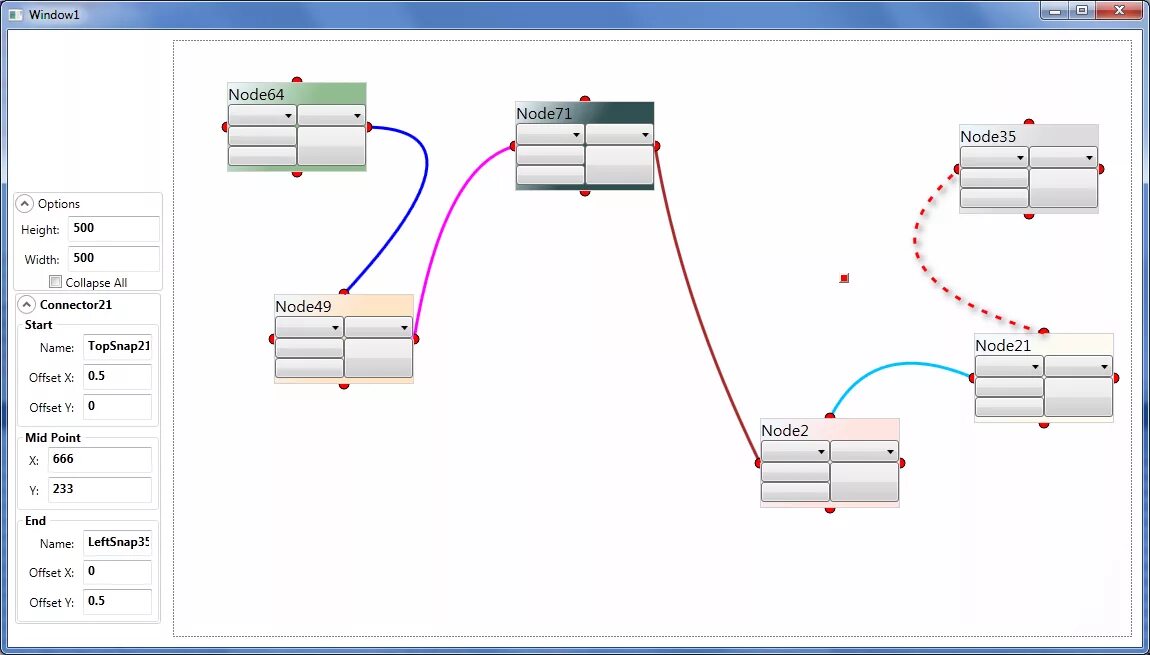Viewport: 1150px width, 655px height.
Task: Open Node71's left combo box
Action: coord(550,134)
